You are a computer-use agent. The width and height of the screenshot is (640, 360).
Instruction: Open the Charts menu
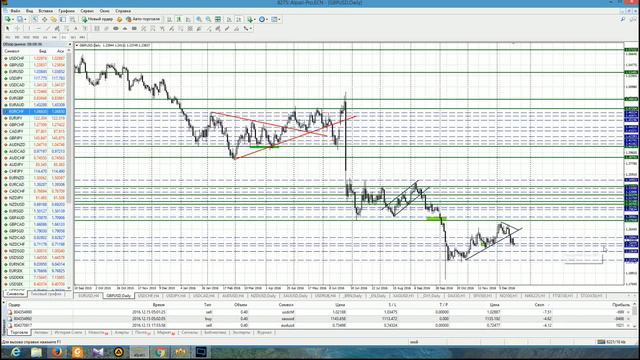[x=67, y=11]
